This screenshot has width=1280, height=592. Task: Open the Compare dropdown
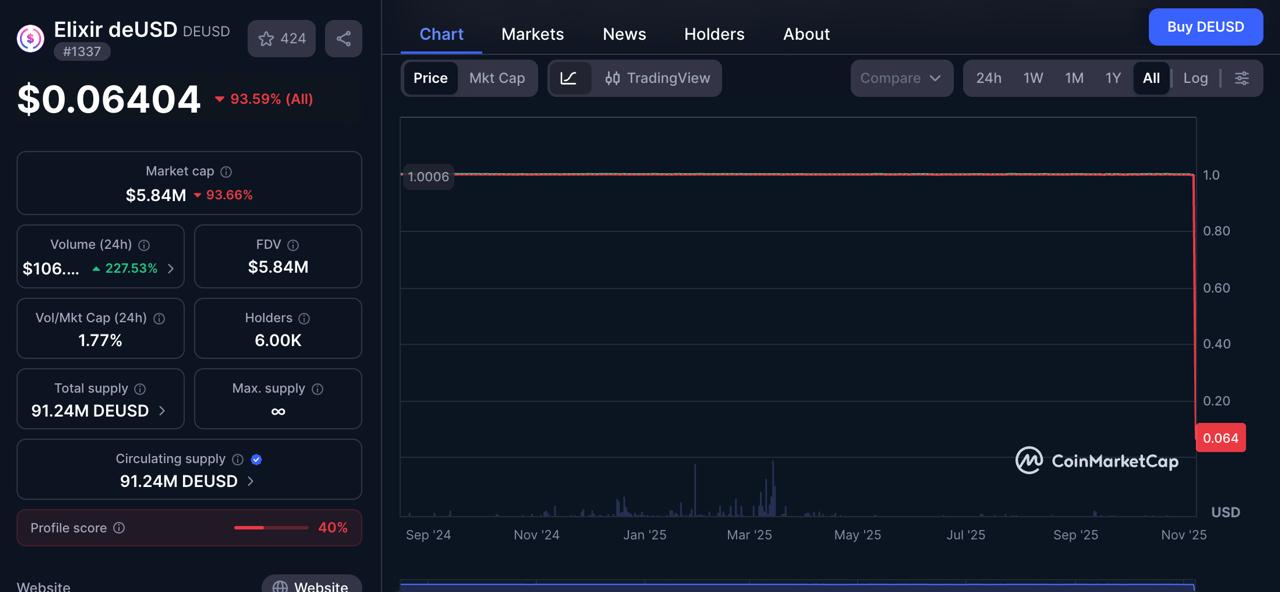900,78
